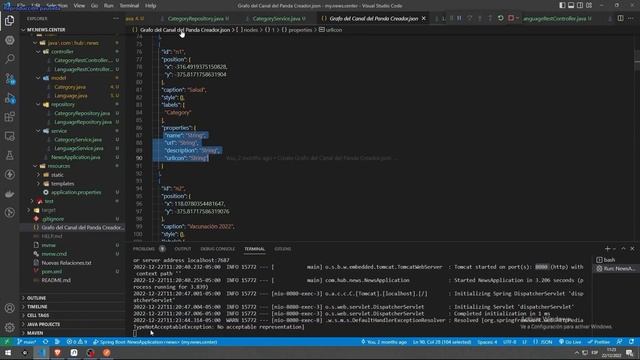Expand the OUTLINE section

pyautogui.click(x=36, y=298)
